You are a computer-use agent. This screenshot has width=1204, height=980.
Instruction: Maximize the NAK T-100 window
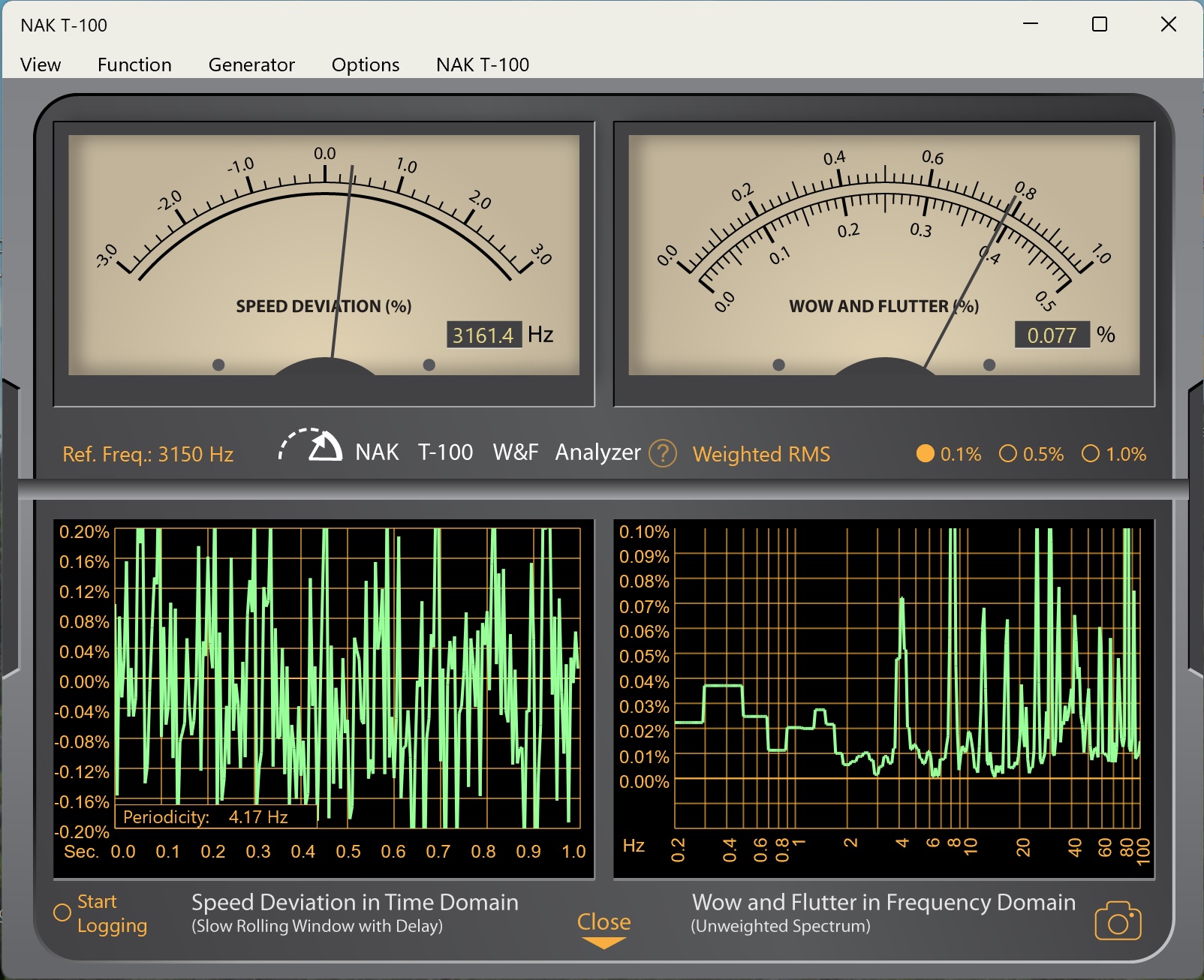[1100, 24]
